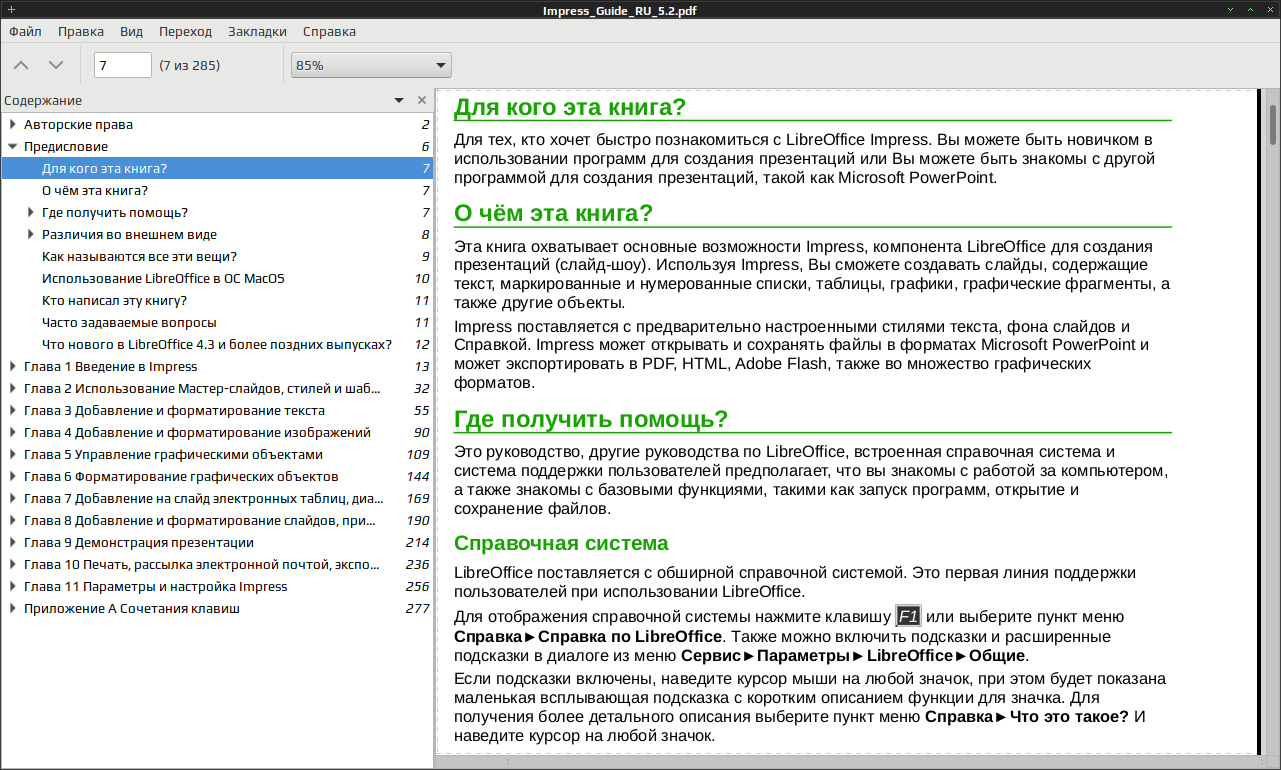Click page number 277 in contents
Image resolution: width=1281 pixels, height=770 pixels.
pos(417,608)
